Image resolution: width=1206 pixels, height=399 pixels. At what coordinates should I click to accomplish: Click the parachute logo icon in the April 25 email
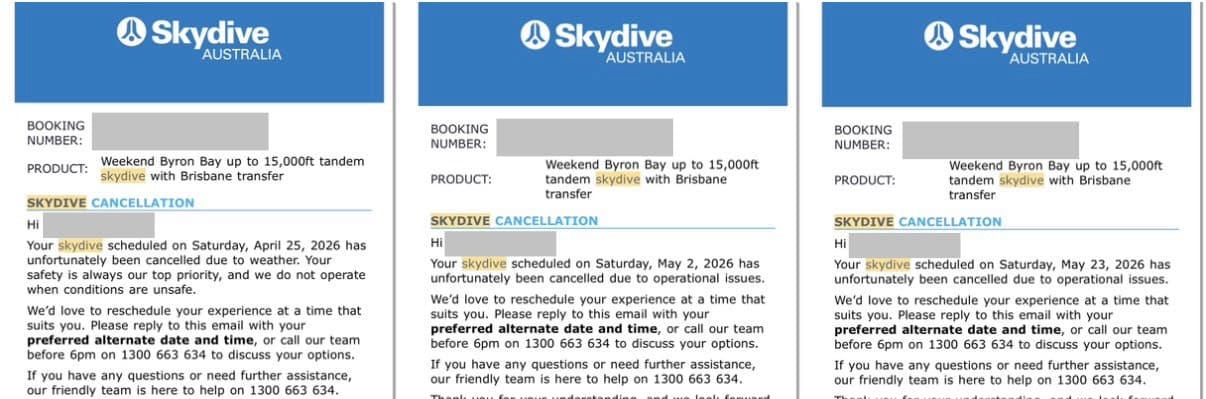(x=131, y=32)
